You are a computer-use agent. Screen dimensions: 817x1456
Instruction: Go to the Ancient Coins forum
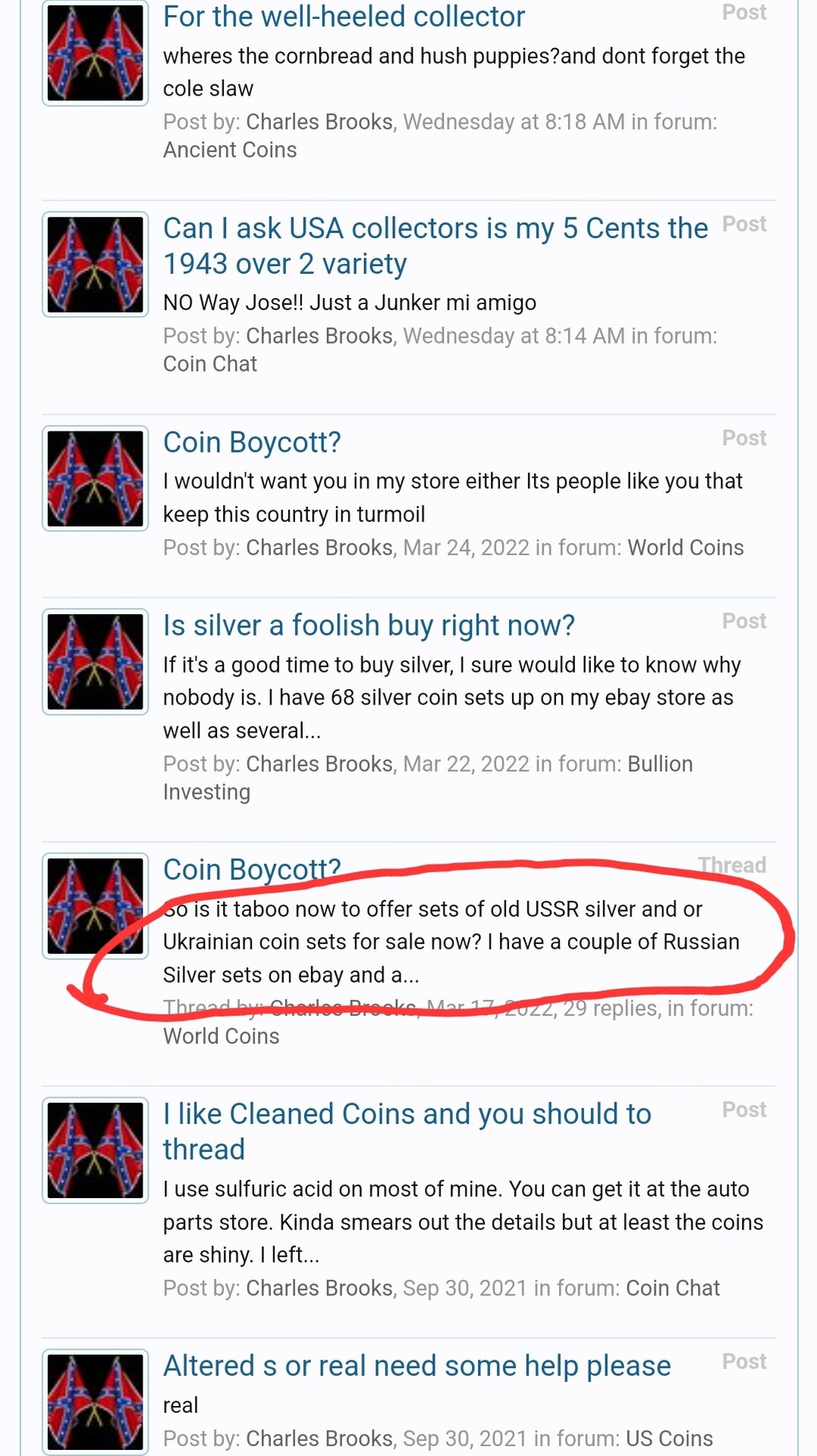point(230,150)
